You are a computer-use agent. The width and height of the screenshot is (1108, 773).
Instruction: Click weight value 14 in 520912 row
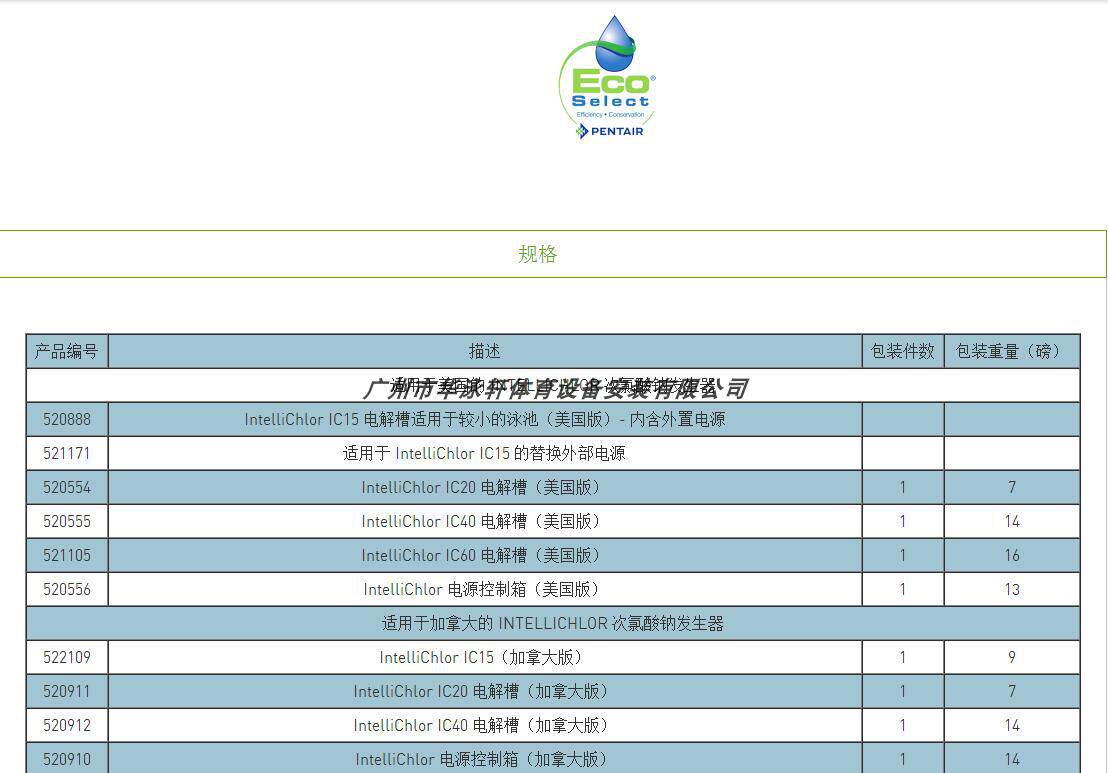click(x=1012, y=725)
